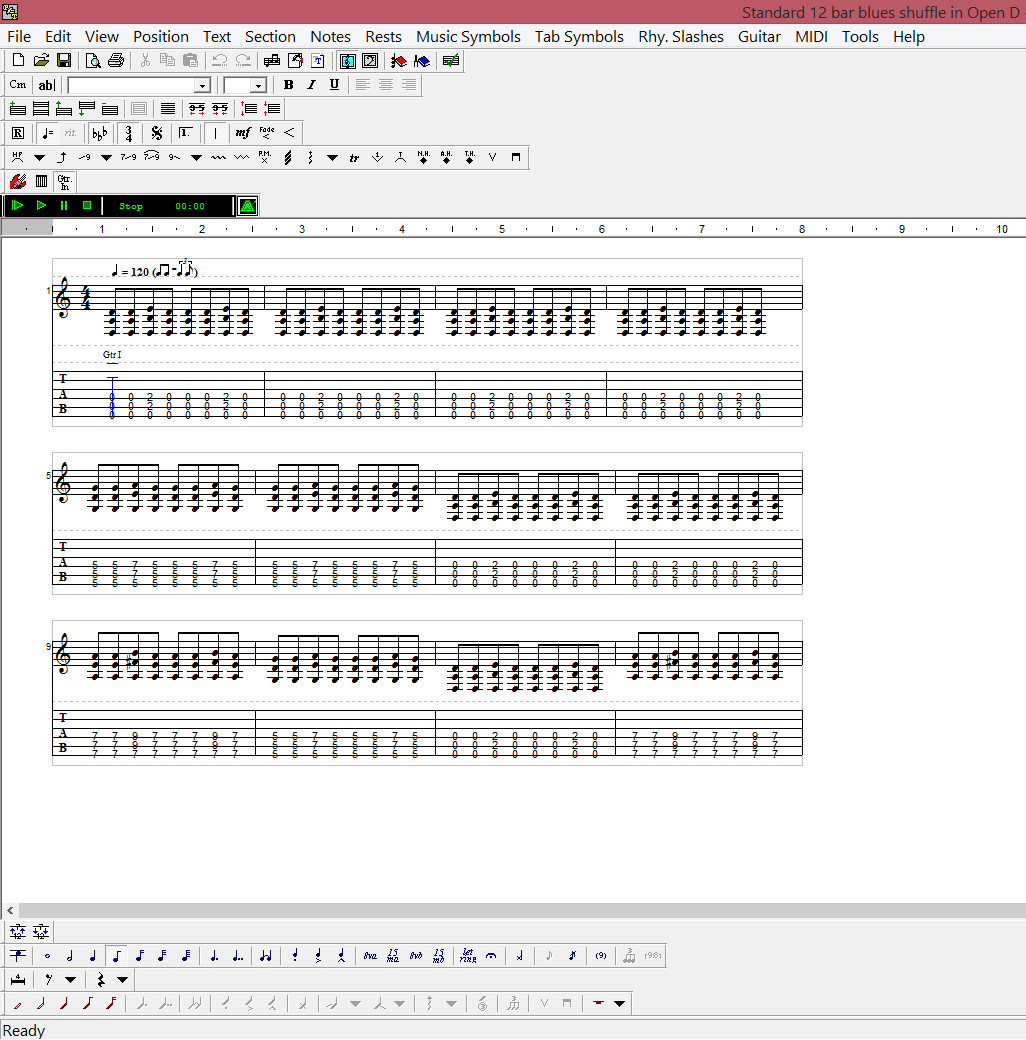Toggle italic text formatting
This screenshot has width=1026, height=1040.
coord(310,85)
